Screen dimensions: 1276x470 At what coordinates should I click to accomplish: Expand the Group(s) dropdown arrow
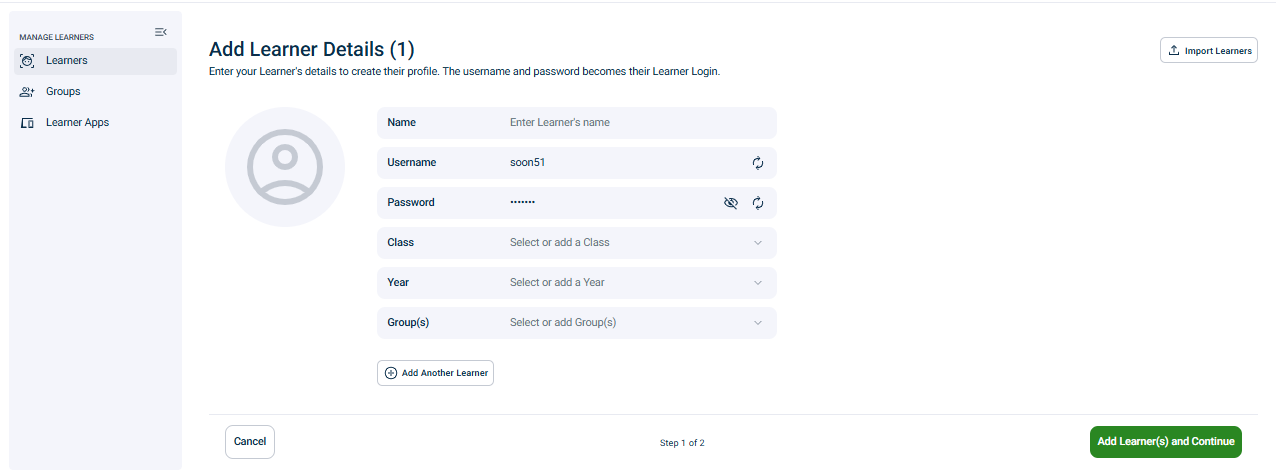[x=758, y=323]
